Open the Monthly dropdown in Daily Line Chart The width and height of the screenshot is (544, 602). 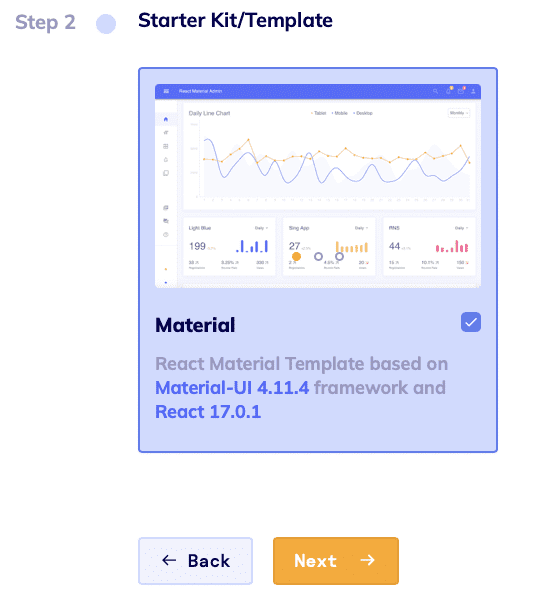pyautogui.click(x=459, y=113)
